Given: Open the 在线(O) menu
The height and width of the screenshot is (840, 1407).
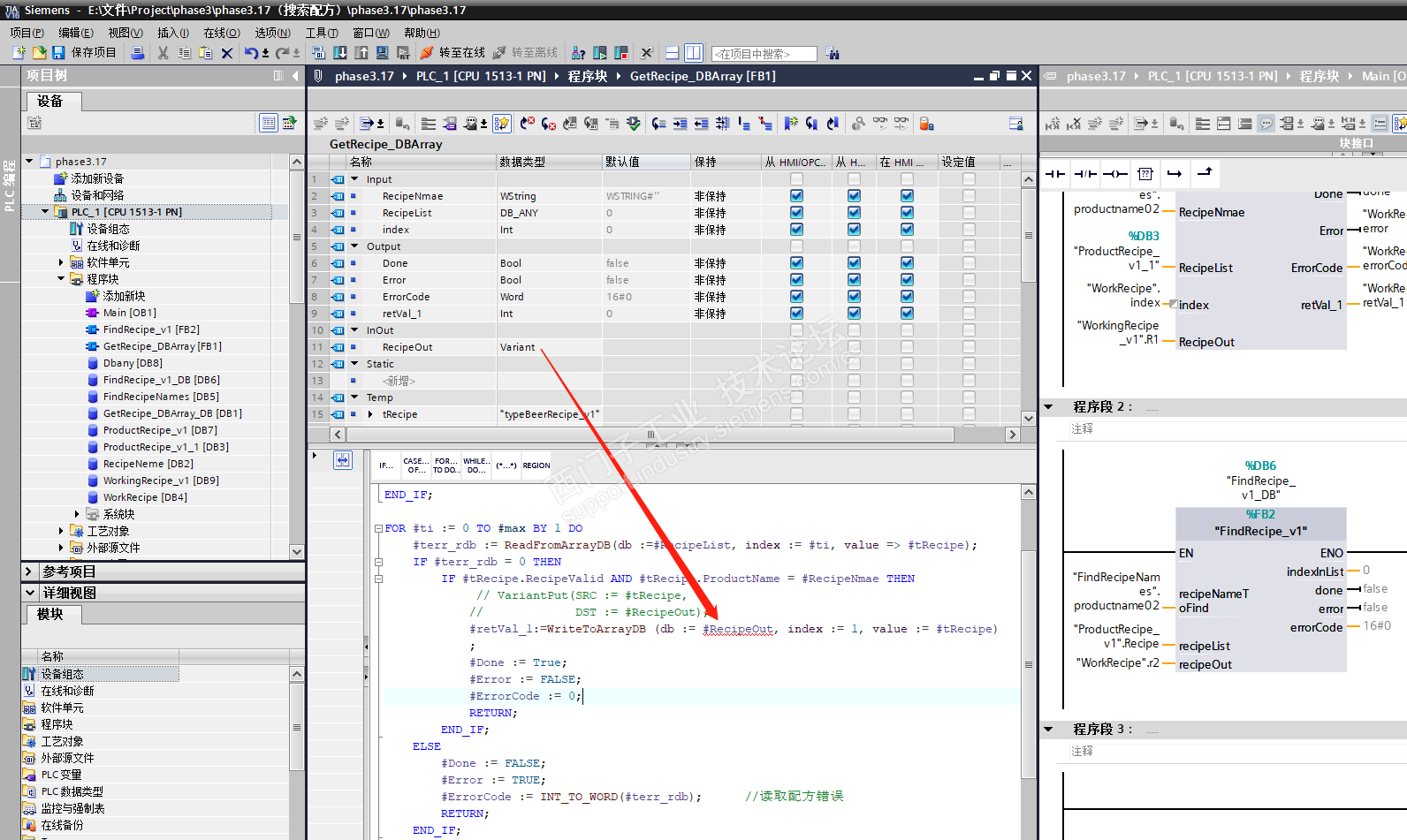Looking at the screenshot, I should [221, 33].
